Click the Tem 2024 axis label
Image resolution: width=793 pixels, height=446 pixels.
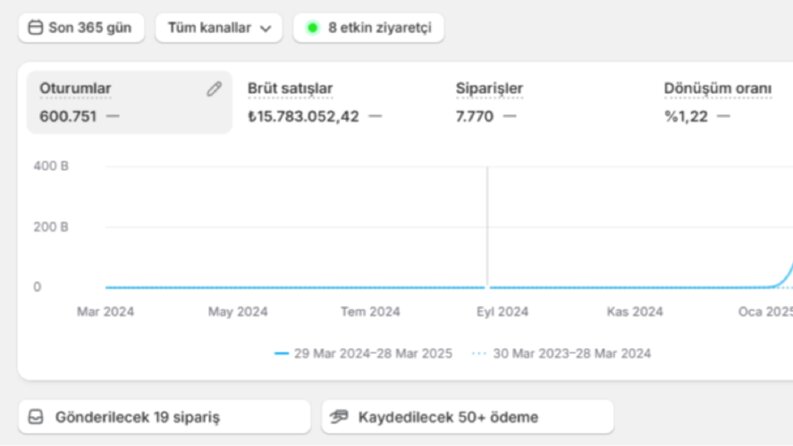click(x=370, y=311)
